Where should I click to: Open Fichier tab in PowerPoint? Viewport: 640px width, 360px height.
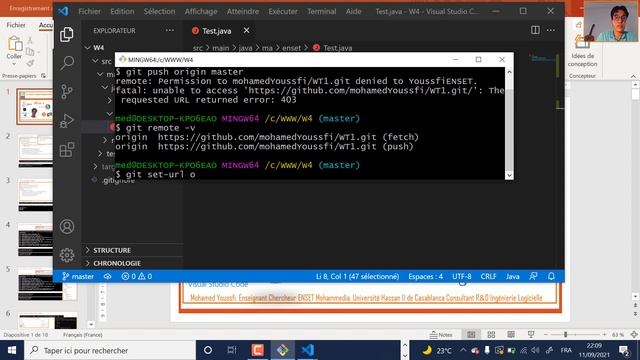click(x=16, y=25)
